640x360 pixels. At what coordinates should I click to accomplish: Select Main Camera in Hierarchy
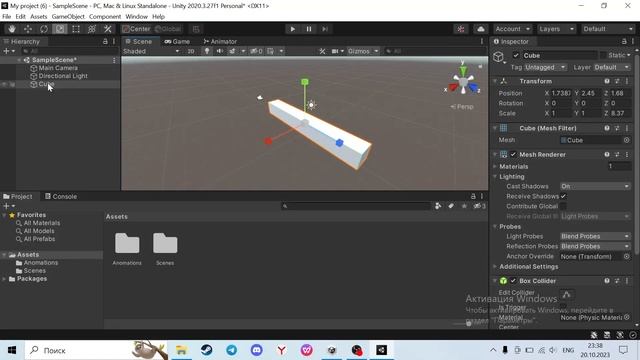pos(58,68)
